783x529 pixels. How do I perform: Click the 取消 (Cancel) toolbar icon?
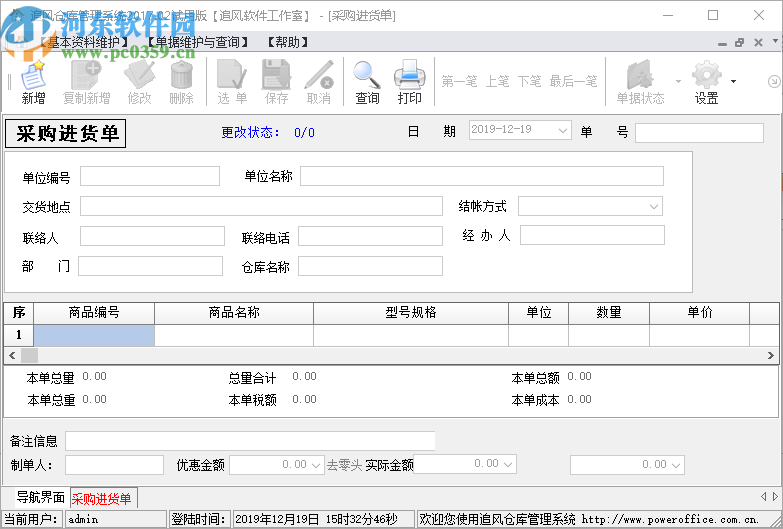tap(319, 82)
